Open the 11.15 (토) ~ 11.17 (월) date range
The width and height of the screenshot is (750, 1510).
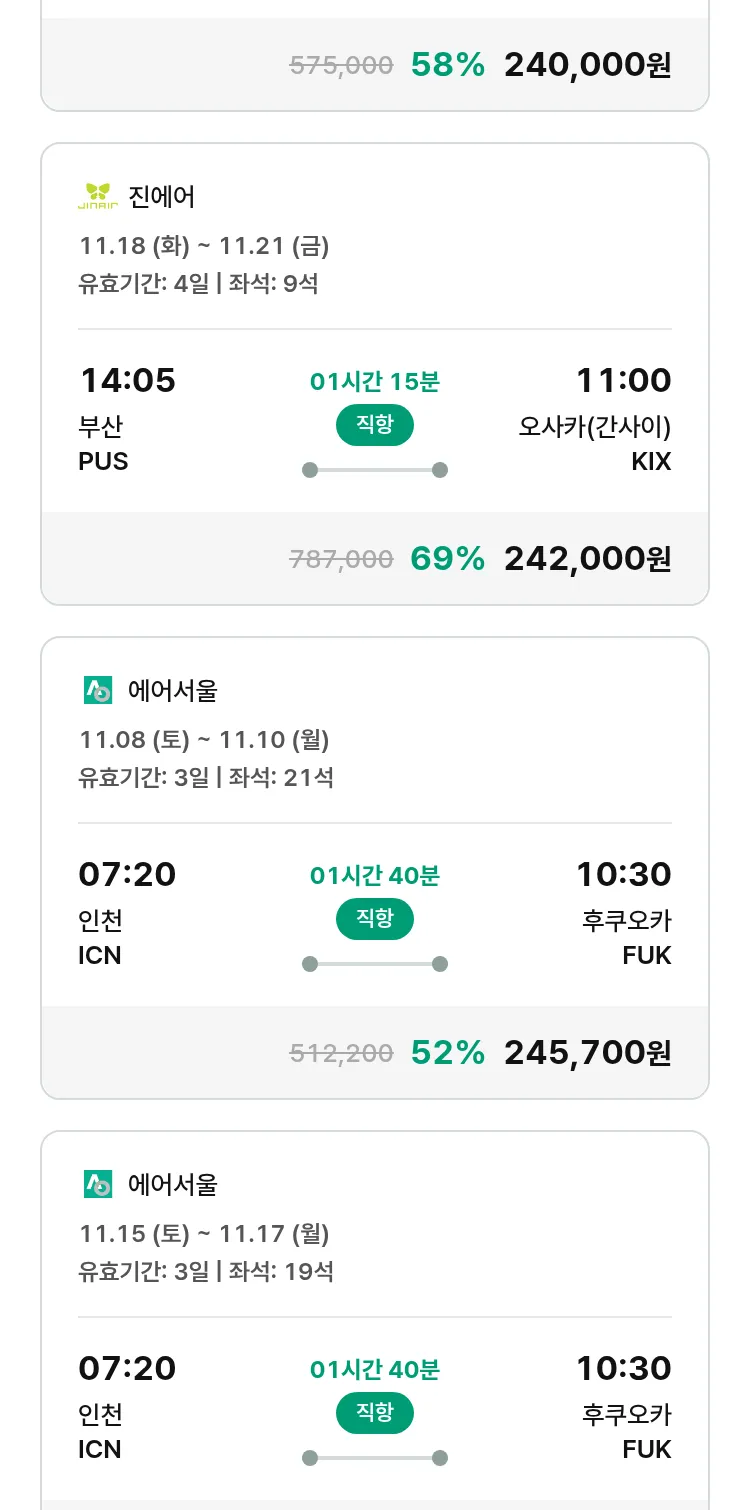[x=204, y=1233]
